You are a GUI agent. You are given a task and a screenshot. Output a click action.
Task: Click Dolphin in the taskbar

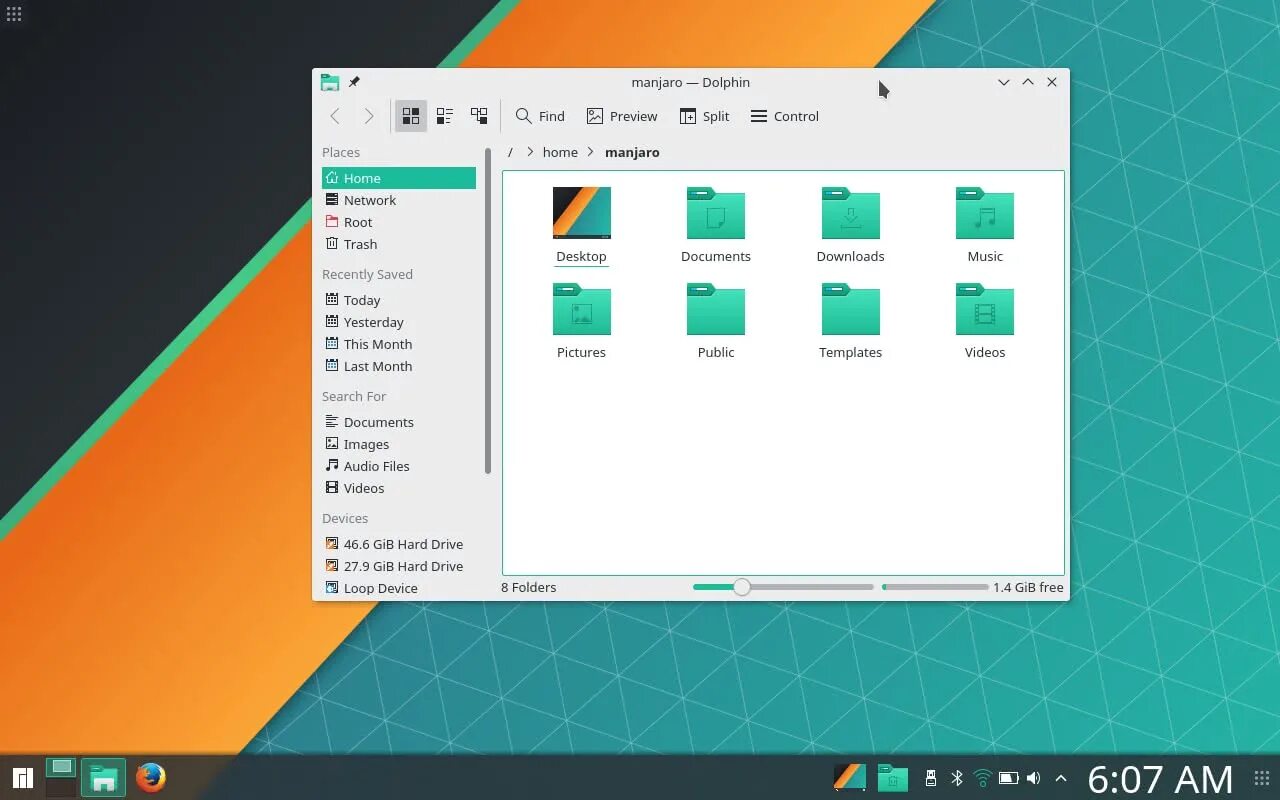(x=103, y=777)
